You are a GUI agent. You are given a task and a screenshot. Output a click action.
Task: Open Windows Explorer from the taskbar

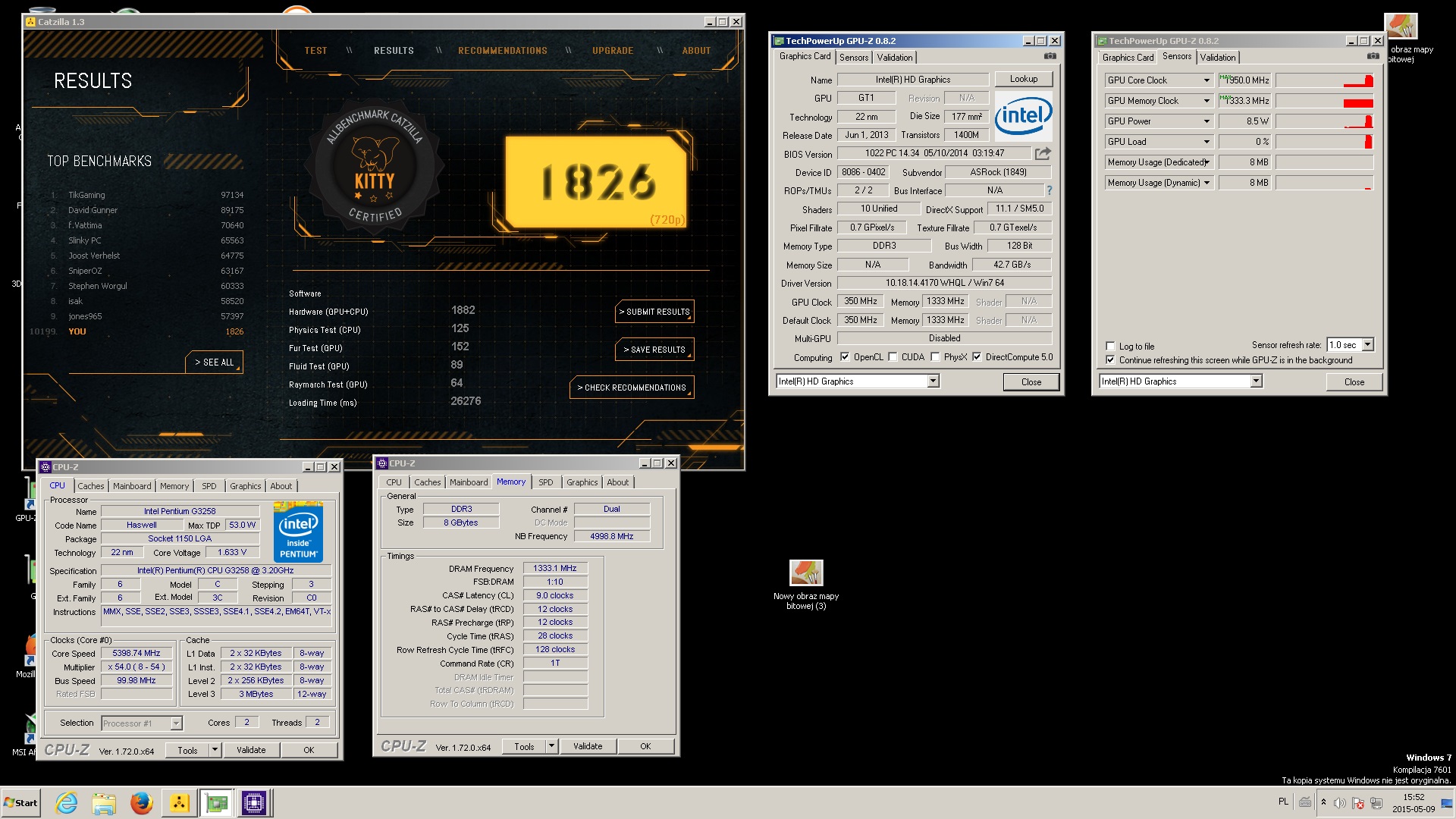(x=104, y=803)
